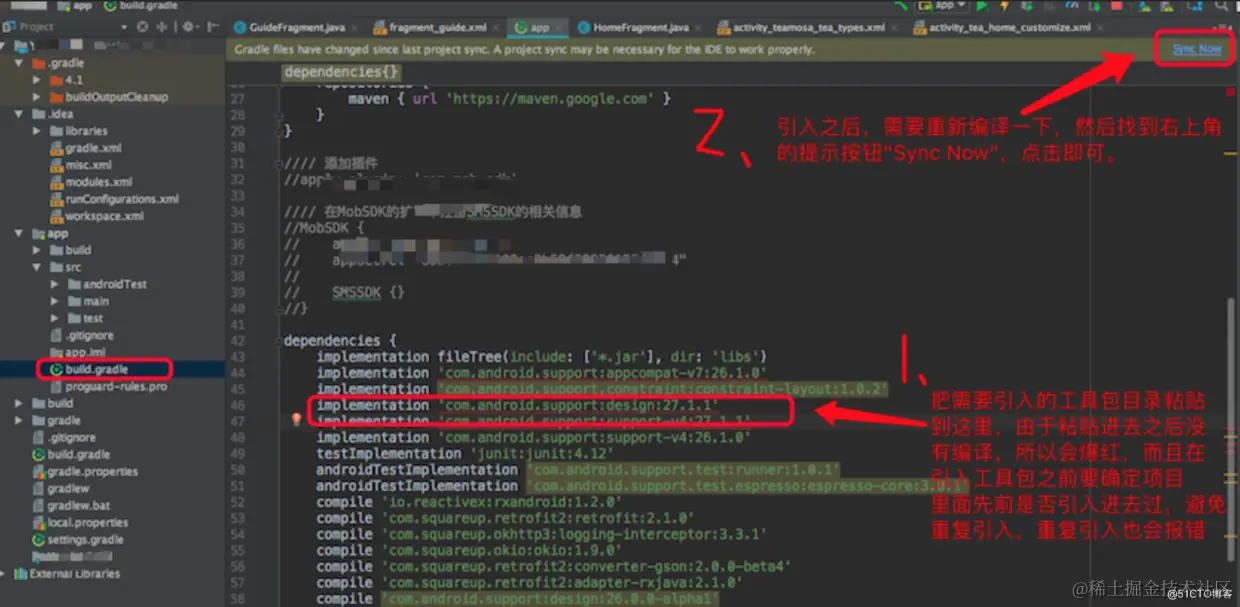This screenshot has width=1240, height=607.
Task: Select settings.gradle file
Action: pyautogui.click(x=77, y=539)
